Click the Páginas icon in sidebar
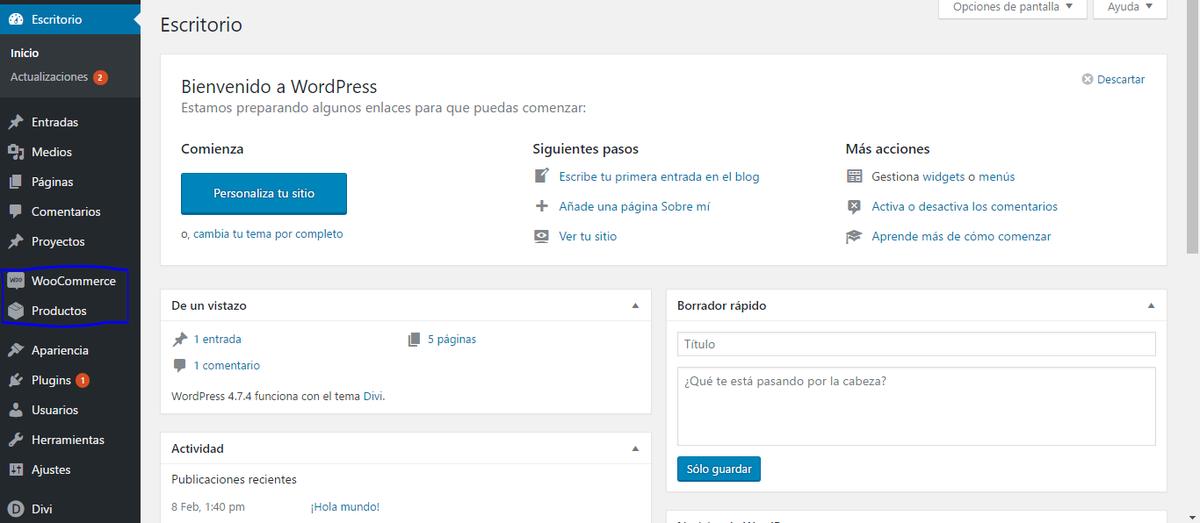Image resolution: width=1200 pixels, height=523 pixels. click(15, 182)
